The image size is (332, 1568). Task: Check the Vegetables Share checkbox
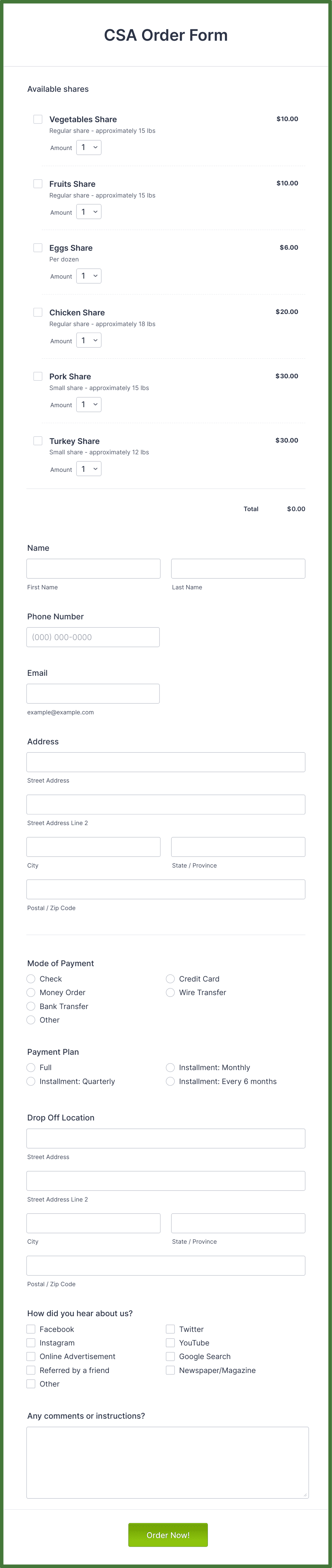click(37, 119)
